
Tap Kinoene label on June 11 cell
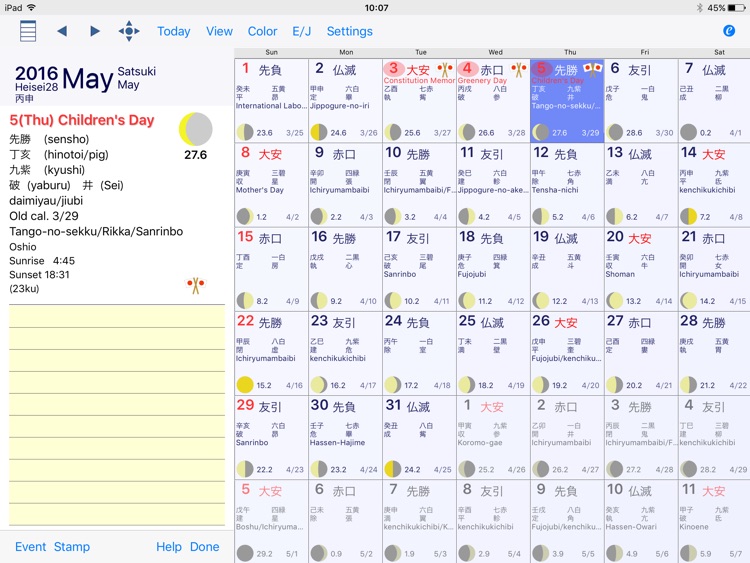coord(694,527)
